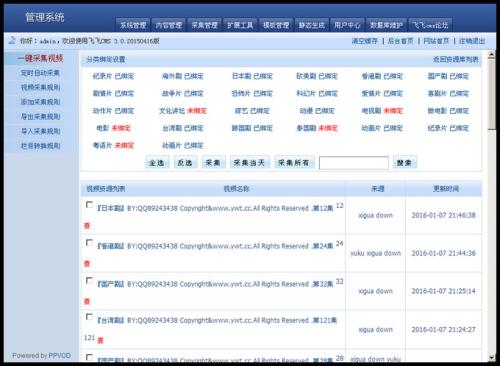The width and height of the screenshot is (500, 366).
Task: Click 返回资源库列表 link
Action: [456, 59]
